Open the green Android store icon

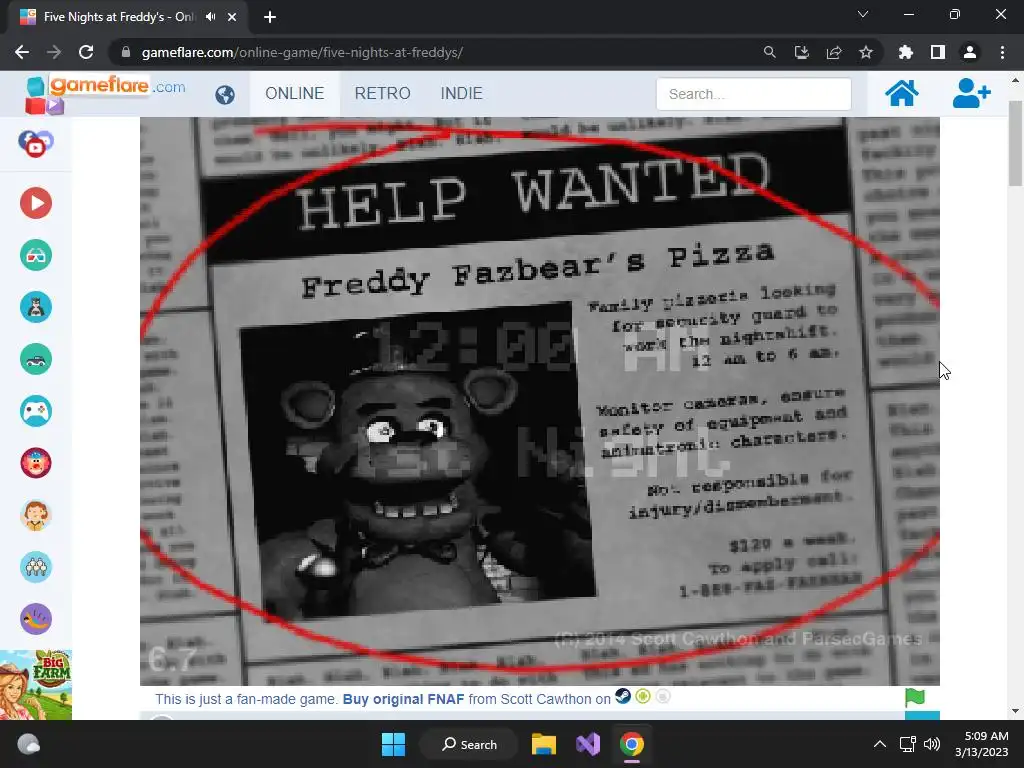pyautogui.click(x=643, y=697)
